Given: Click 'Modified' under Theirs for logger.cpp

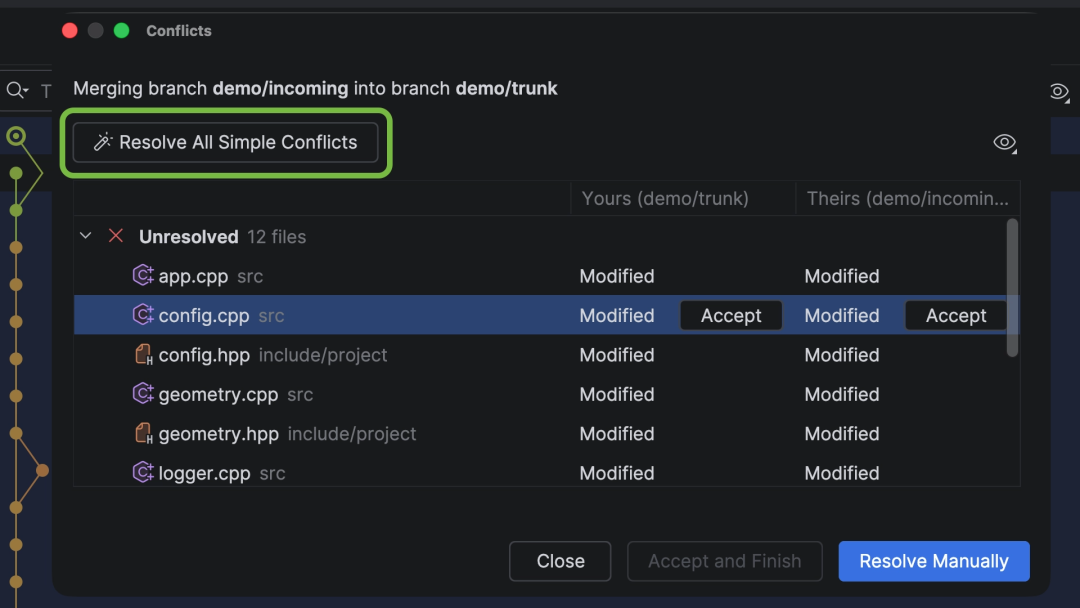Looking at the screenshot, I should click(x=842, y=472).
